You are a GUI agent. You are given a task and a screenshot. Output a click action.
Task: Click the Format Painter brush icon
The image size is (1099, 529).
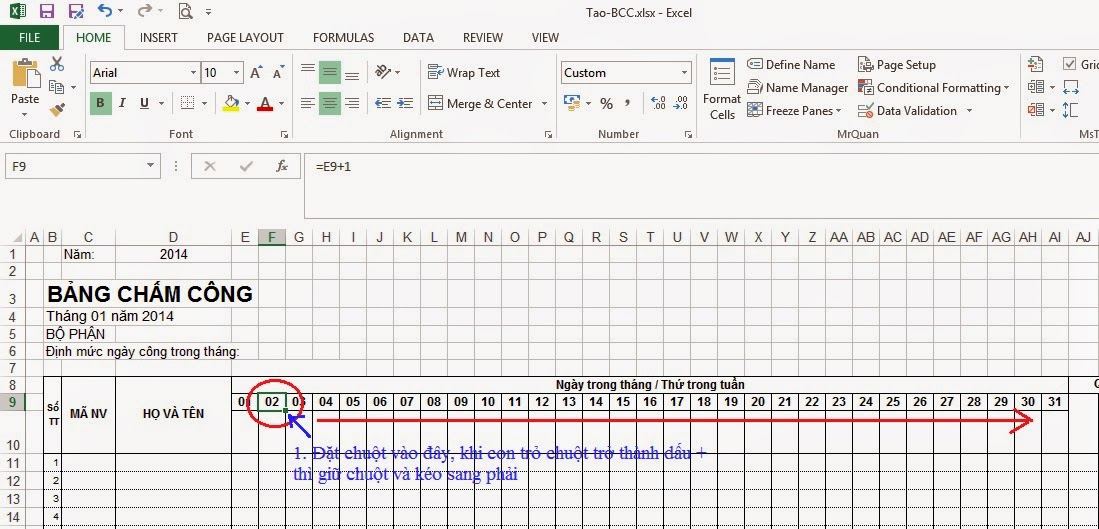pos(57,110)
